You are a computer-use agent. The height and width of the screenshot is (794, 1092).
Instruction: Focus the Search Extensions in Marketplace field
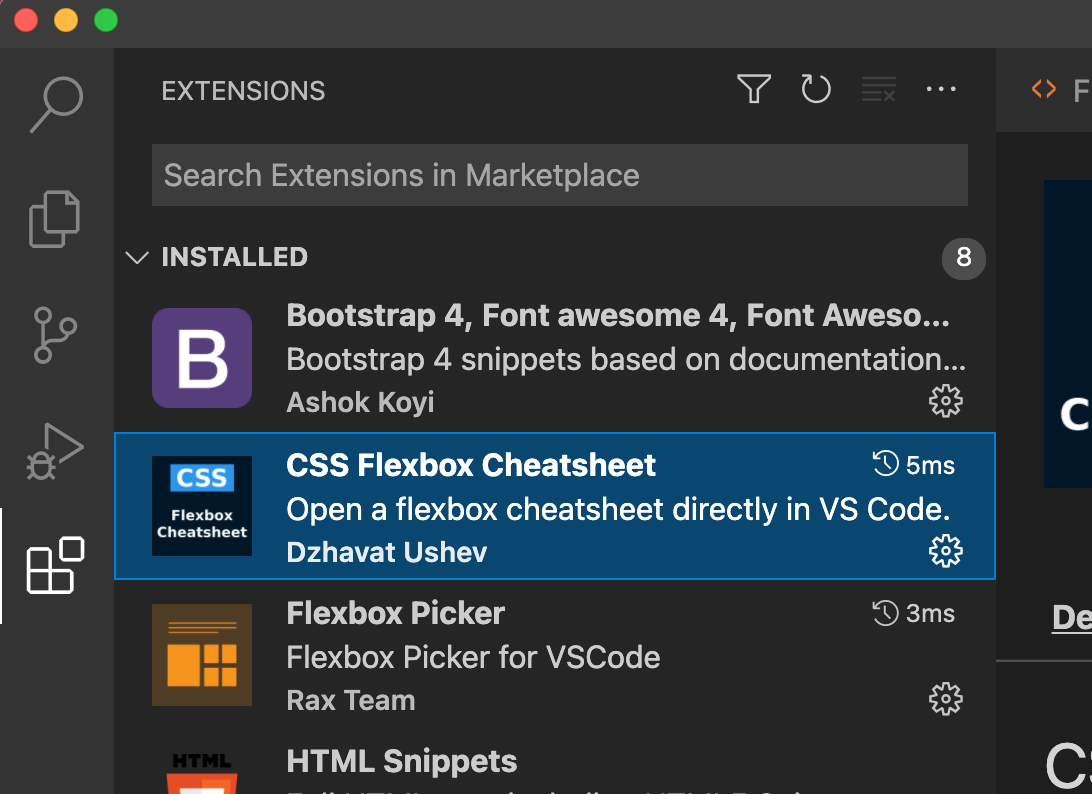pos(560,175)
